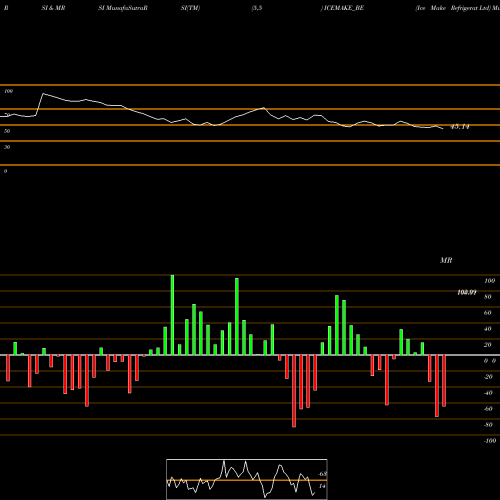Open the mini overview chart thumbnail
Screen dimensions: 500x500
point(247,479)
